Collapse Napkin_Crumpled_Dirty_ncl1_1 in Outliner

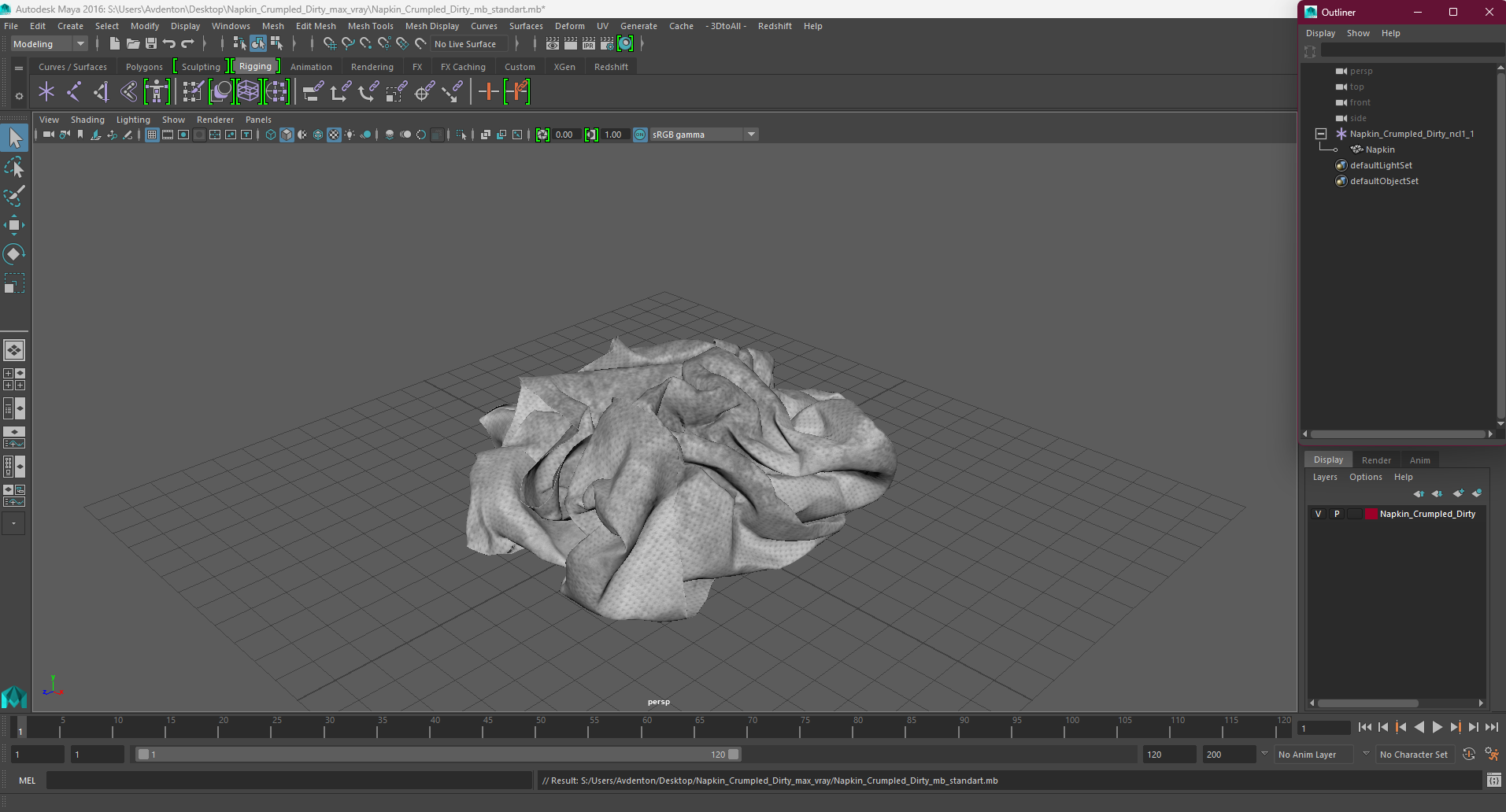pyautogui.click(x=1321, y=134)
